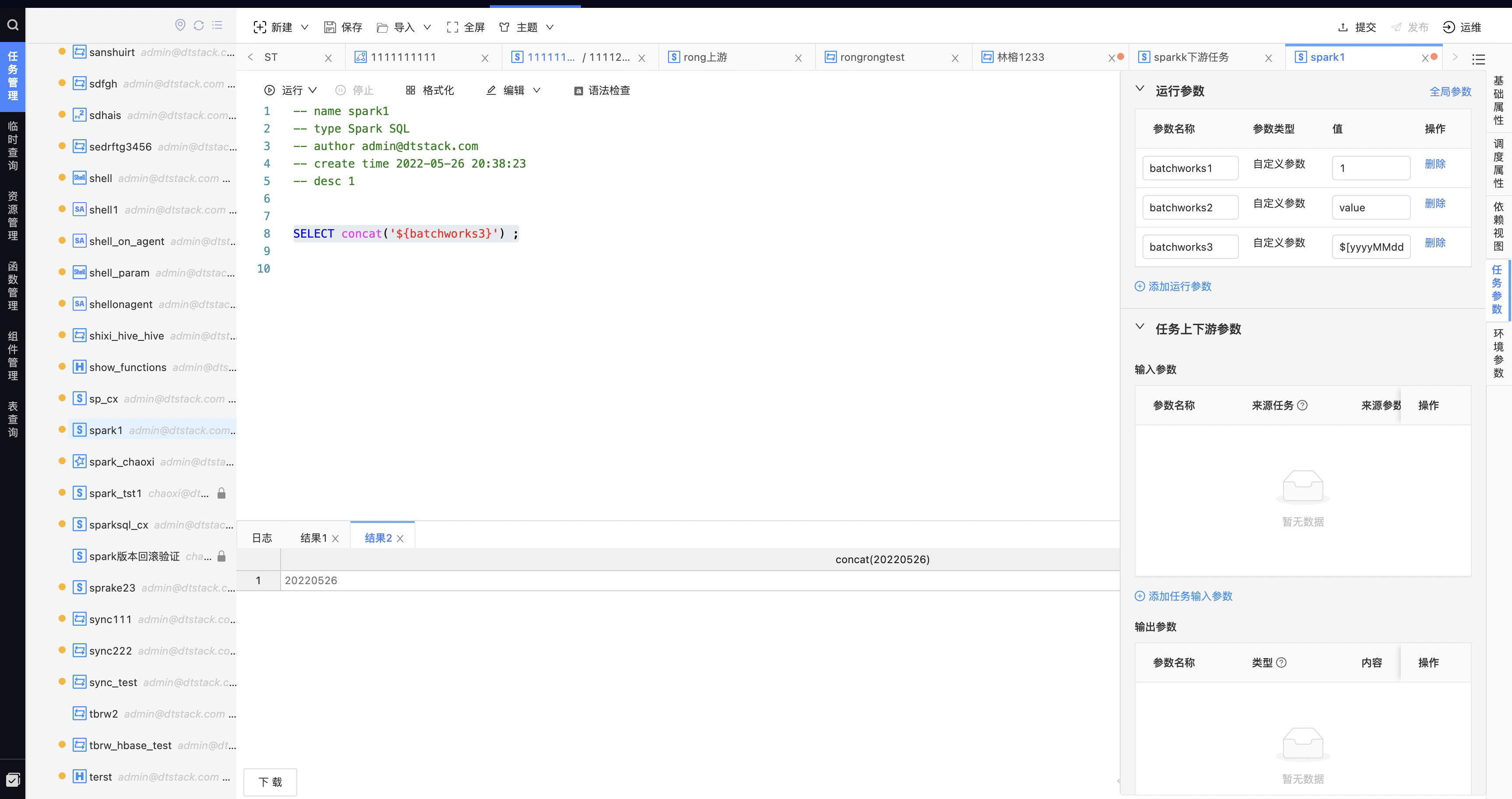Format SQL with 格式化

pos(429,90)
